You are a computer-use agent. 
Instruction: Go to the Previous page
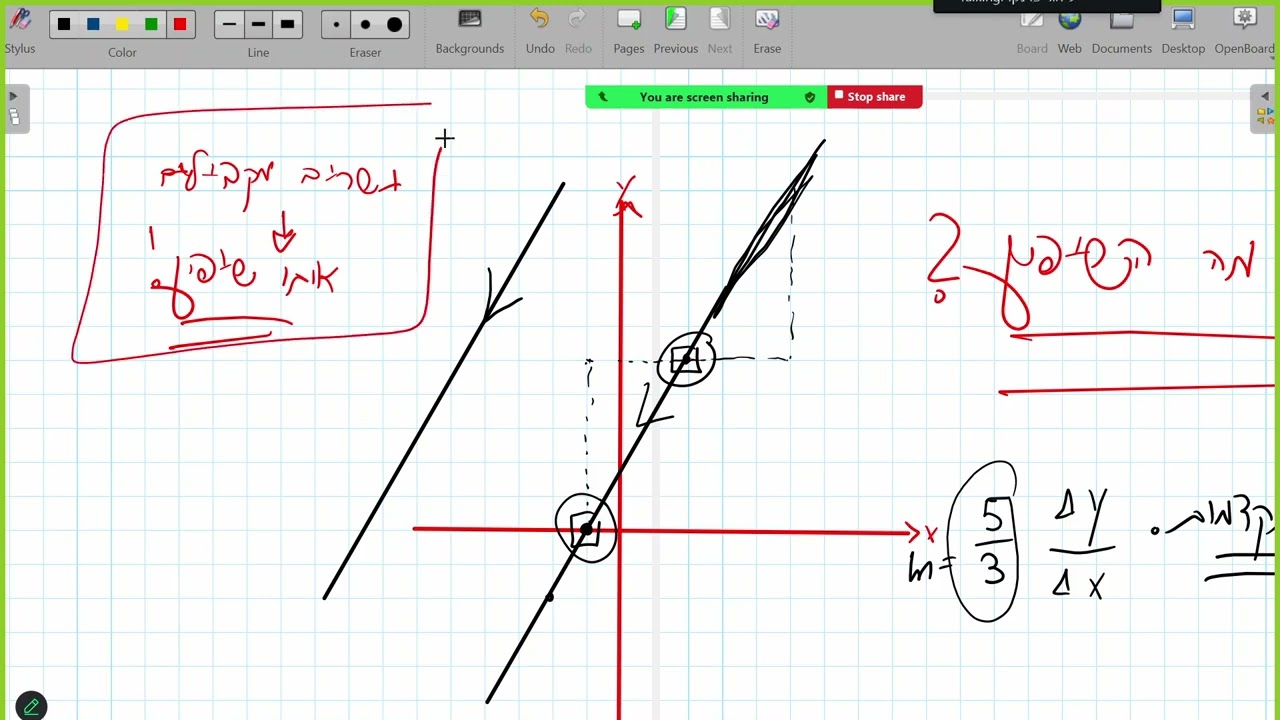click(676, 31)
